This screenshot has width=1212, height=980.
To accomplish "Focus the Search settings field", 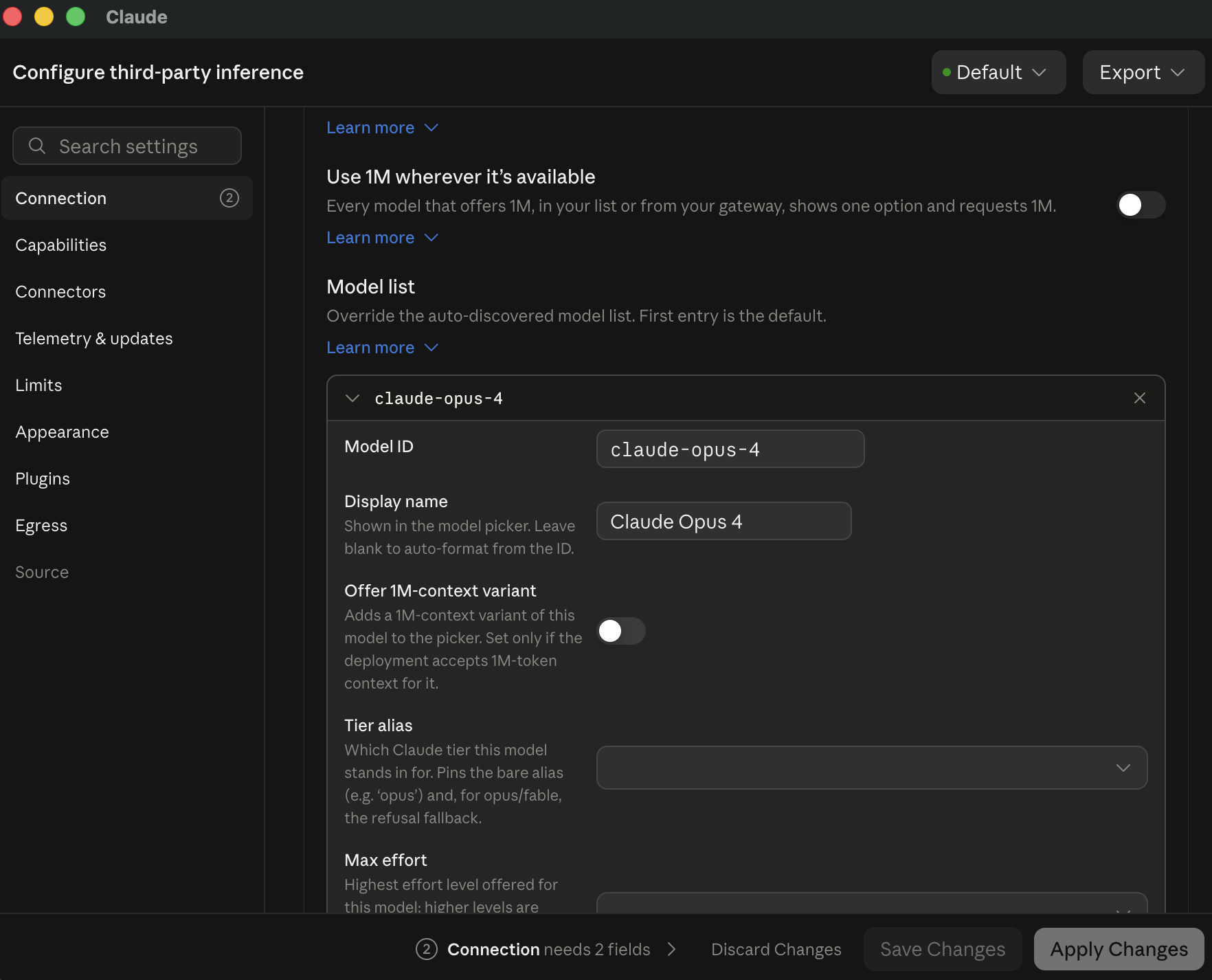I will click(x=127, y=146).
